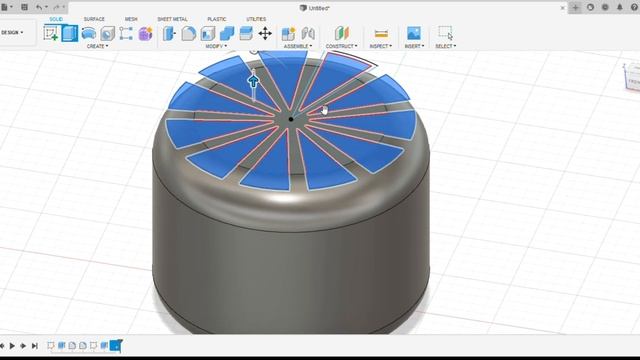Viewport: 640px width, 360px height.
Task: Select the second sketch feature in timeline
Action: point(93,346)
